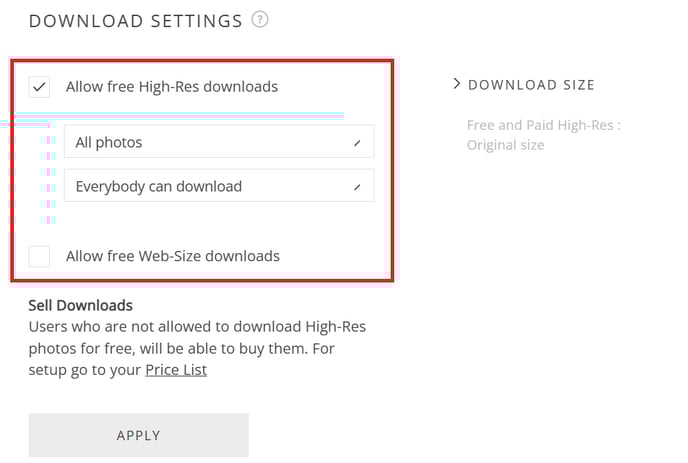The image size is (688, 463).
Task: Click the Original size text
Action: 505,145
